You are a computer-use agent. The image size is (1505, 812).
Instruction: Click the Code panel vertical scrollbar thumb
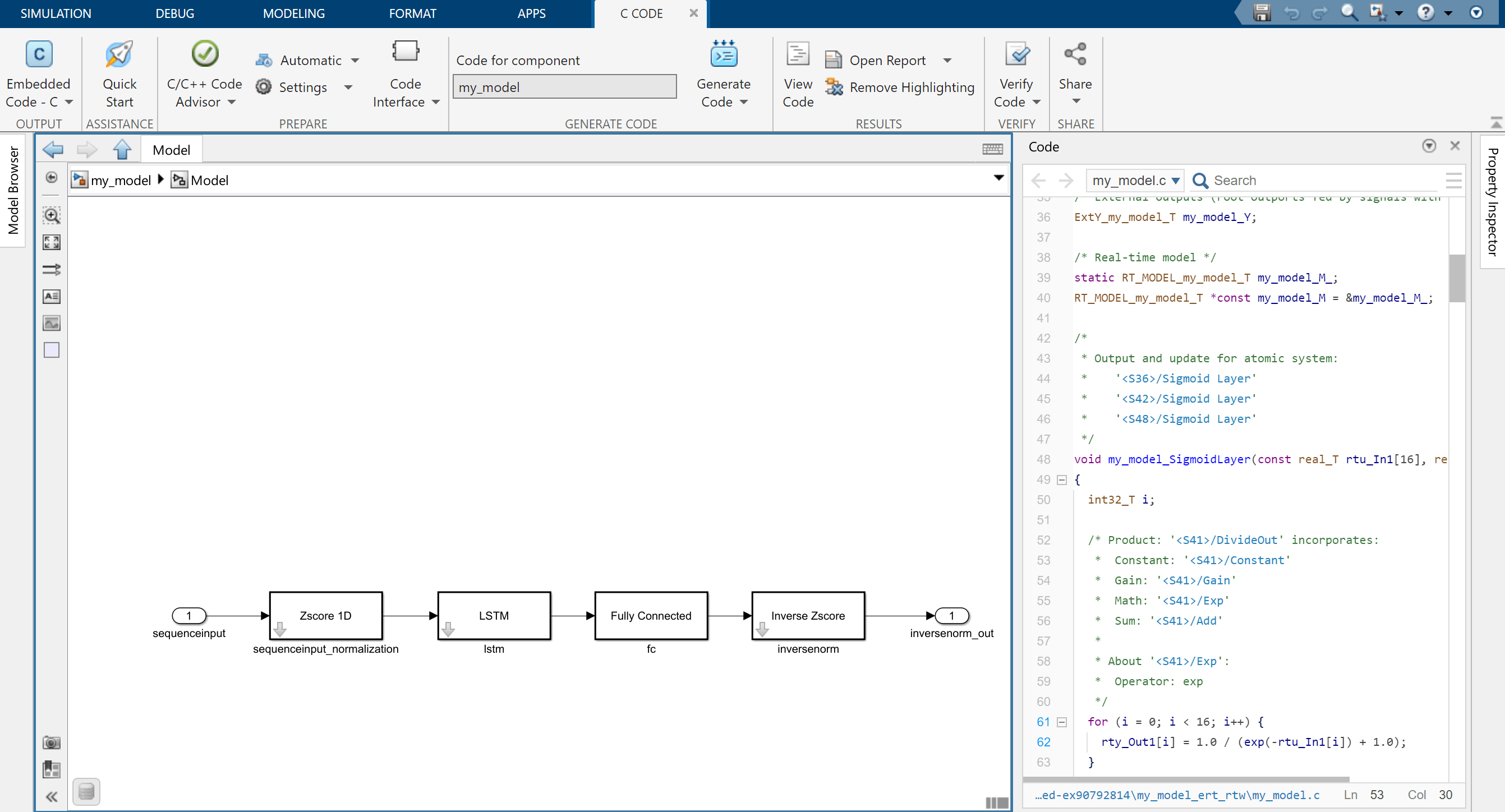(1457, 279)
